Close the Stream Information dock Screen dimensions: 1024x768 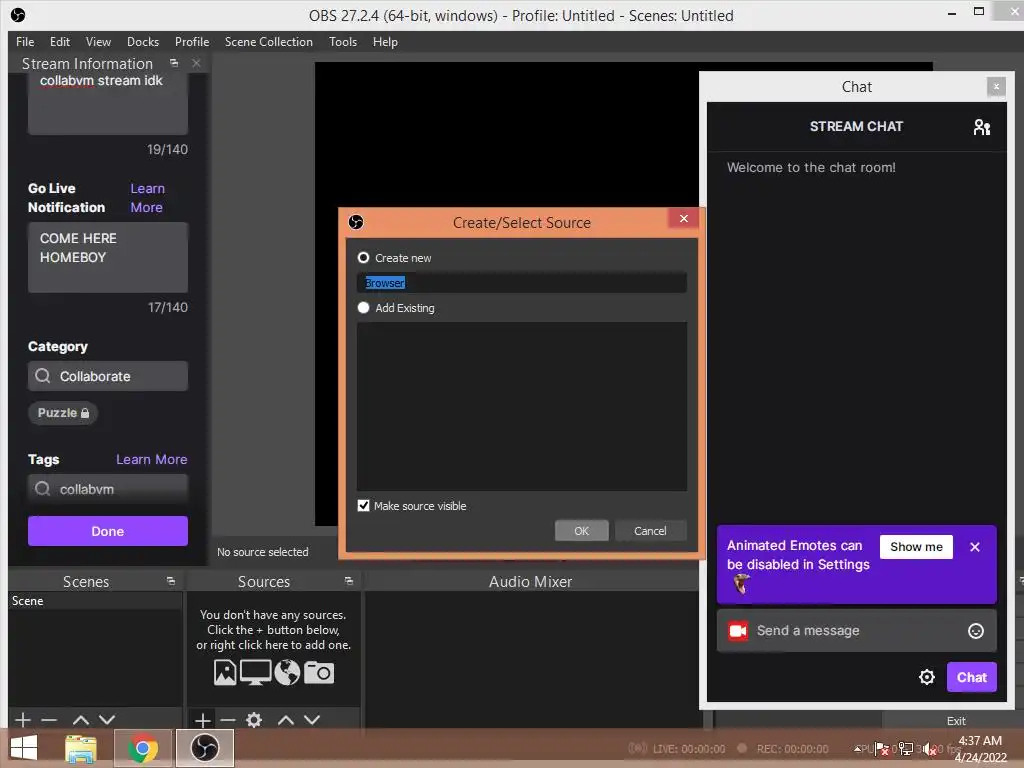pos(196,63)
